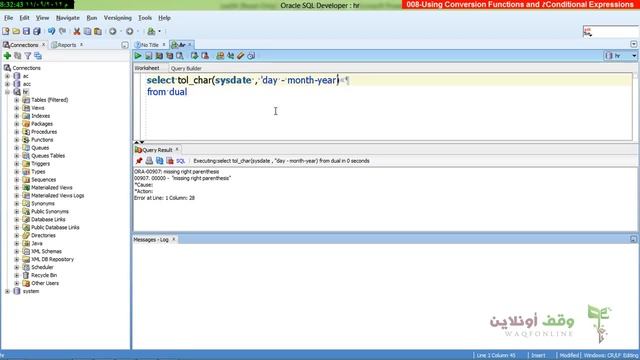Close the Messages - Log tab
The width and height of the screenshot is (640, 360).
coord(173,239)
